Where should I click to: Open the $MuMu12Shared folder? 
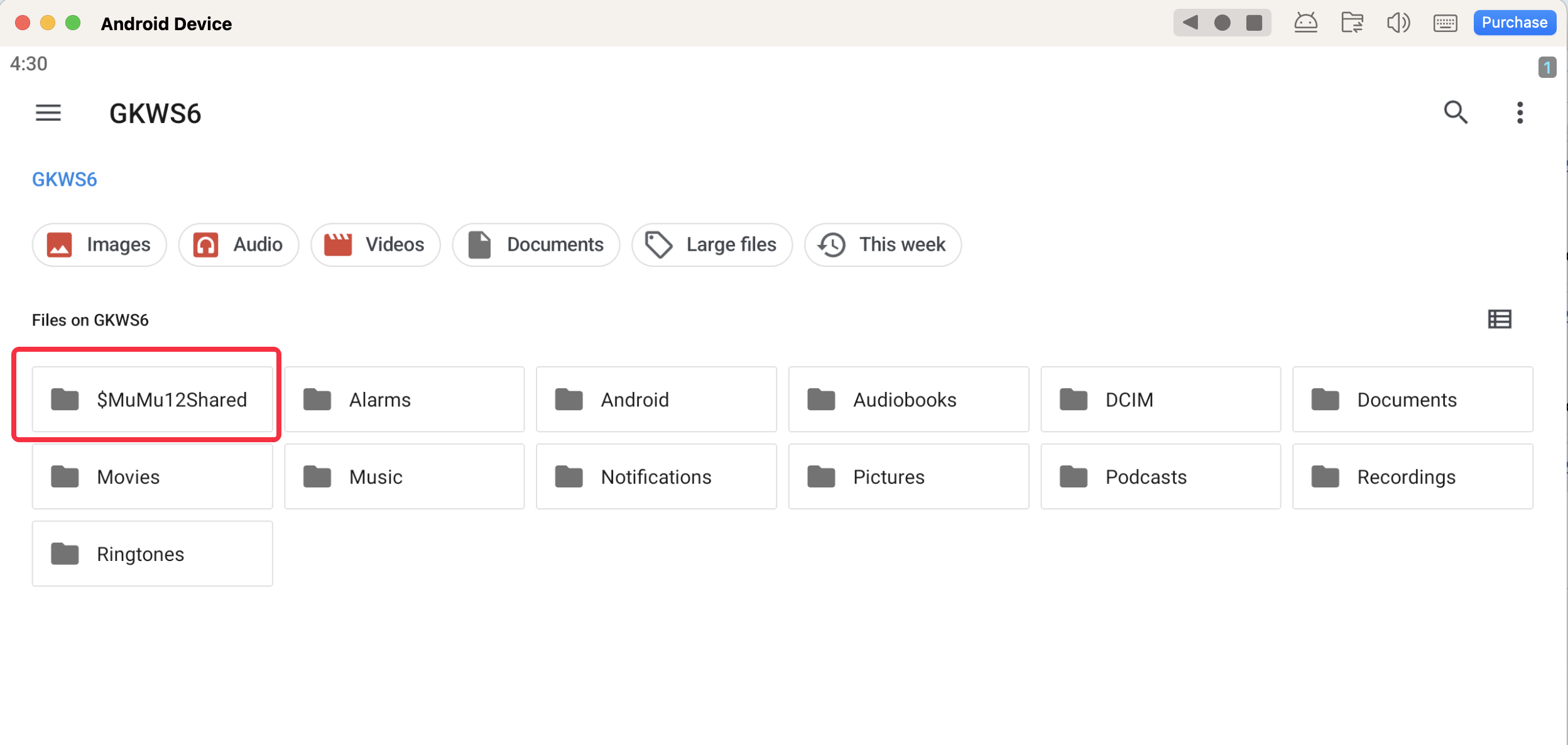tap(153, 400)
